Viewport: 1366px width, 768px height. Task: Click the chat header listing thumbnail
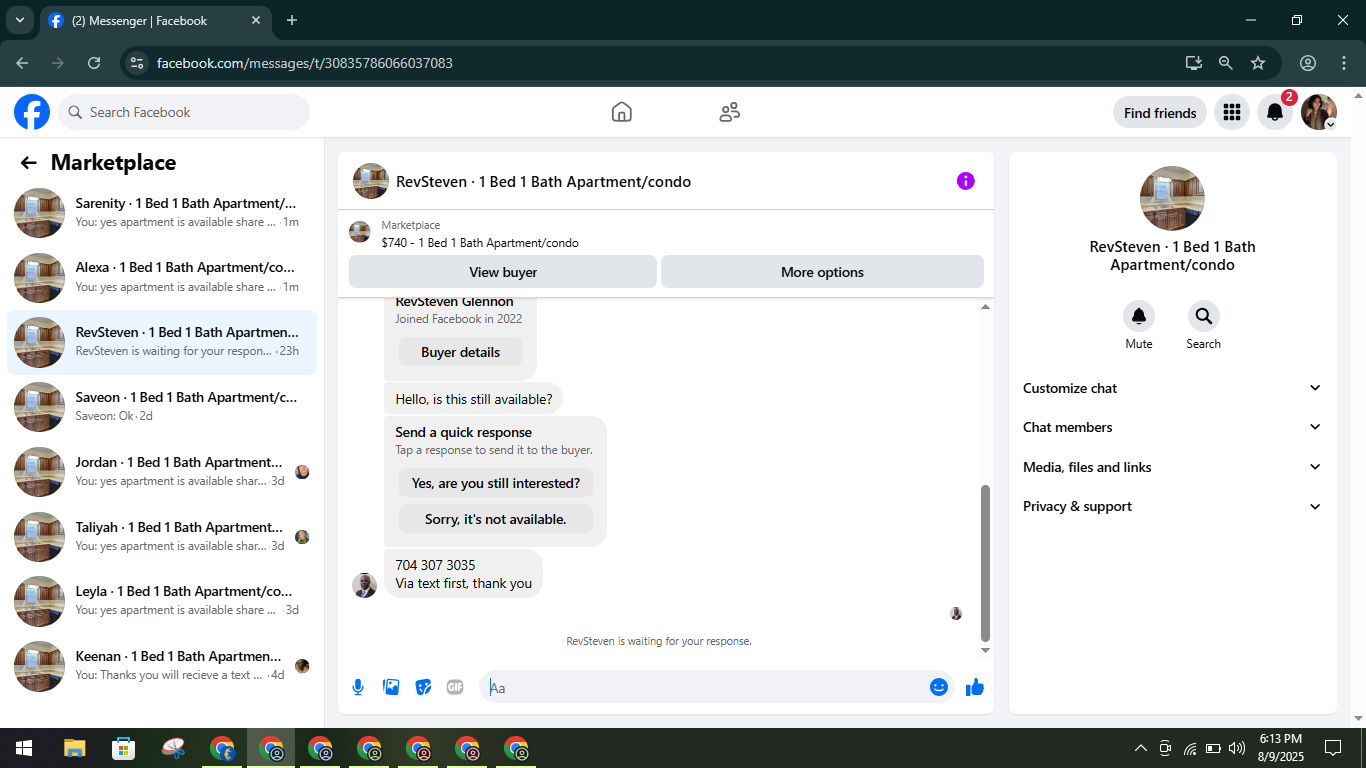[x=371, y=181]
